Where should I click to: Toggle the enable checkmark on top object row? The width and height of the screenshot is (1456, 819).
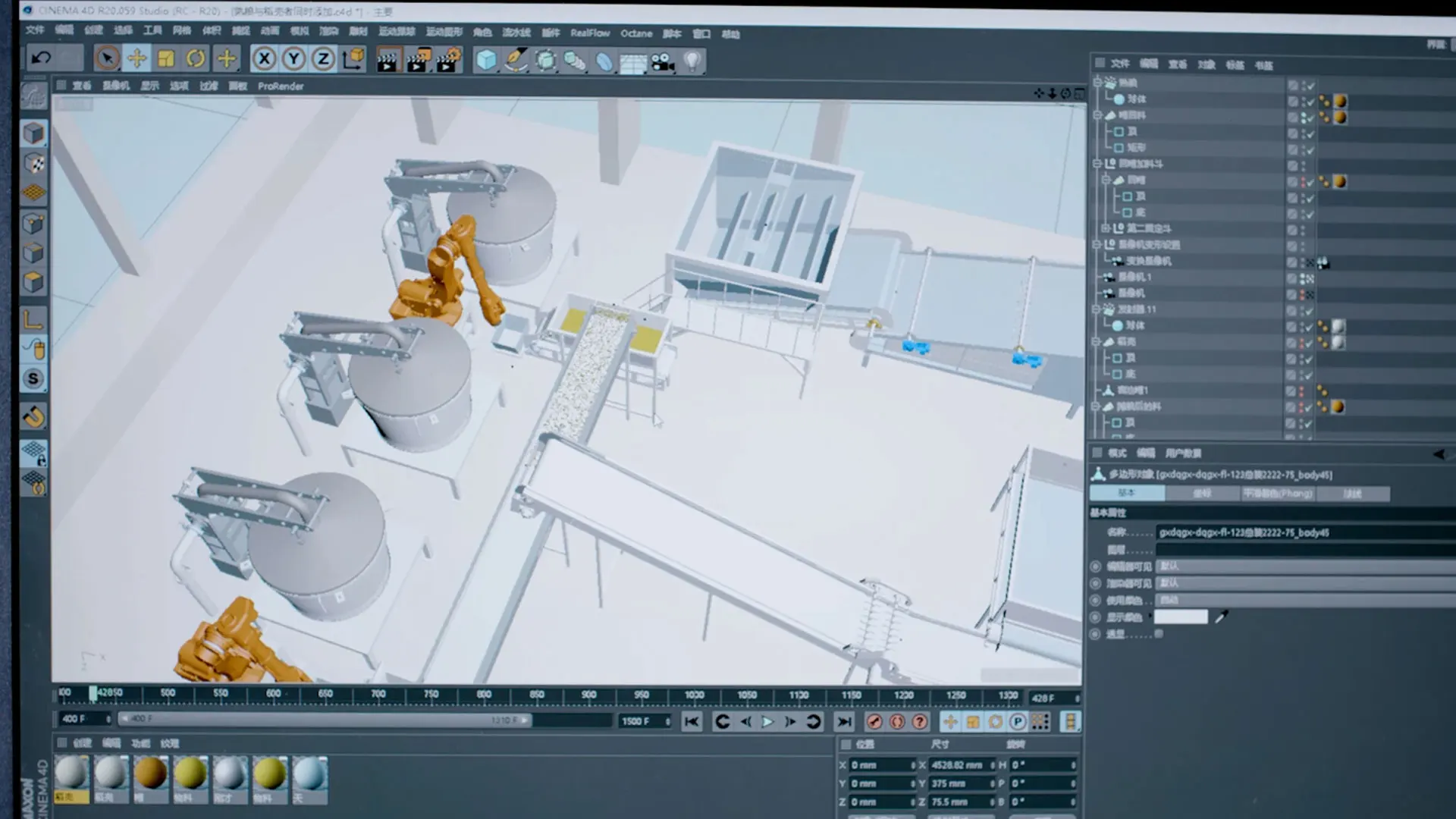(1310, 85)
